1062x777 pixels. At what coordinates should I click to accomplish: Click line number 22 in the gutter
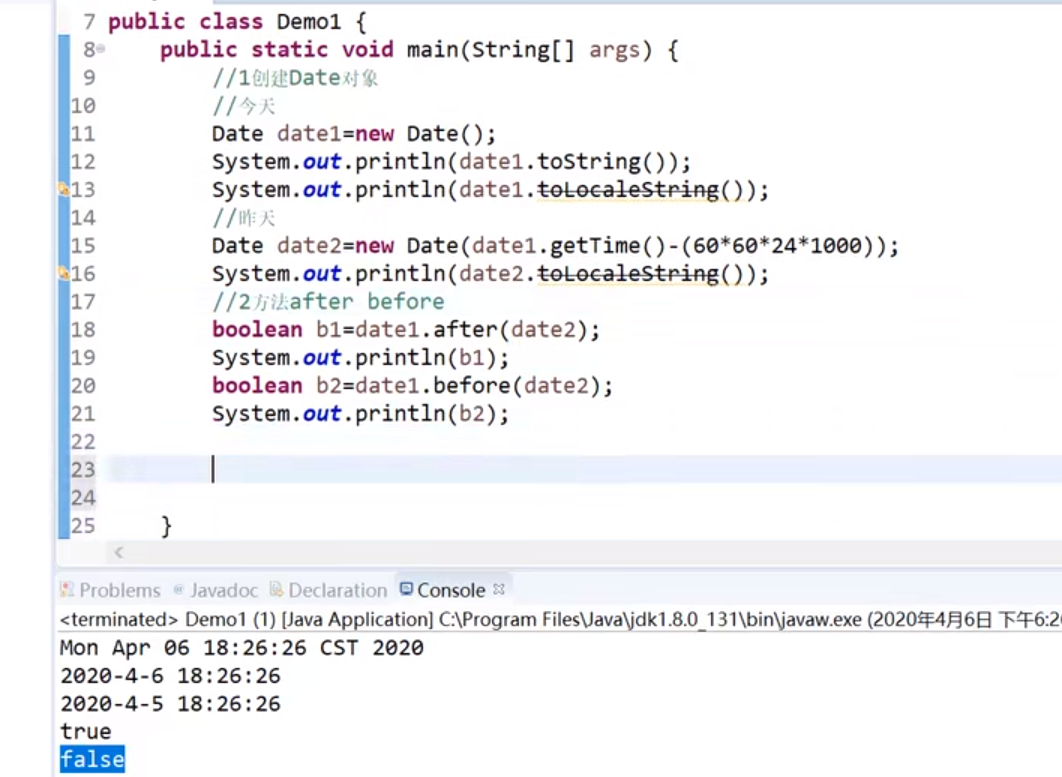click(83, 442)
